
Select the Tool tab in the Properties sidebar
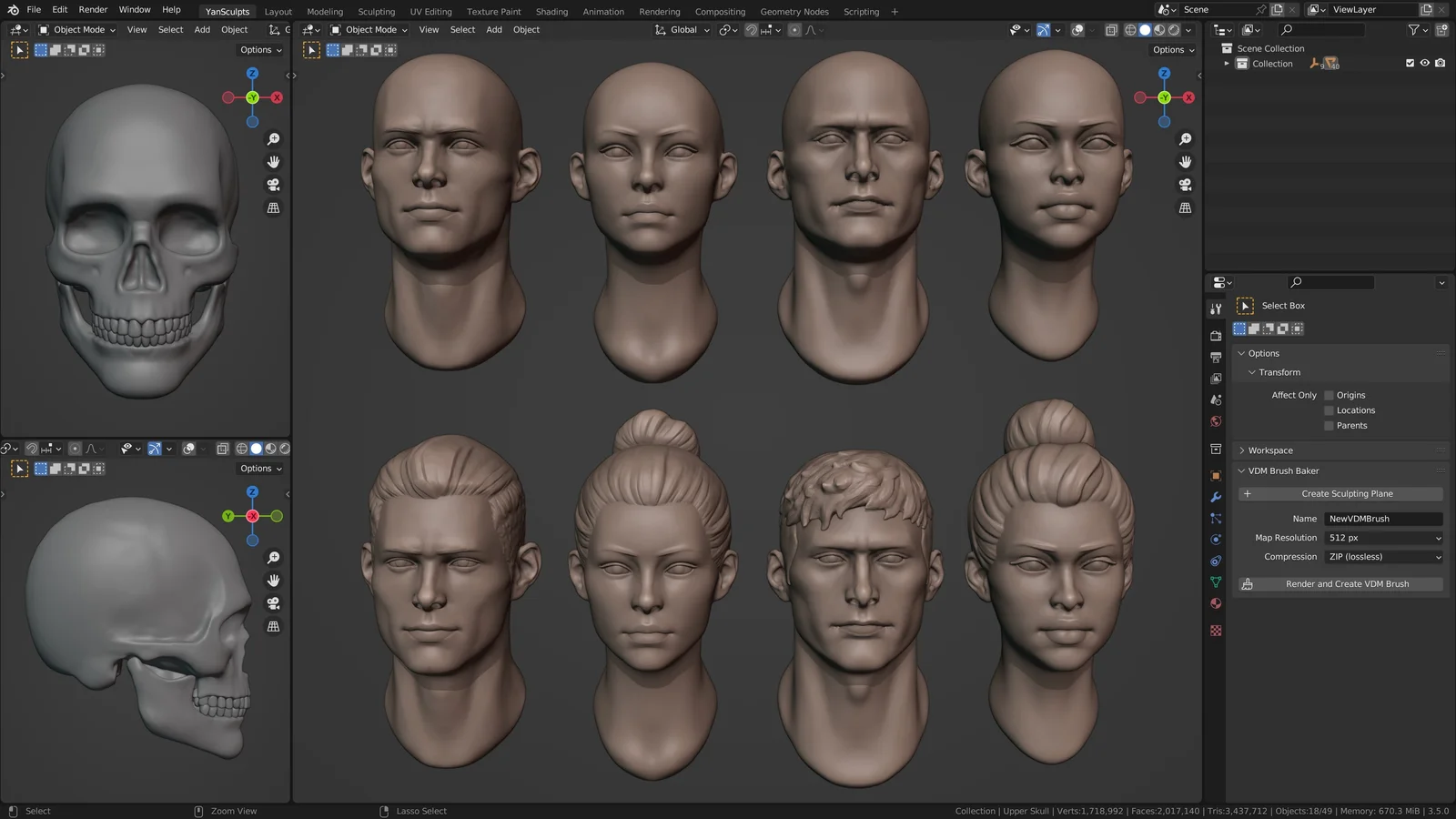coord(1217,308)
